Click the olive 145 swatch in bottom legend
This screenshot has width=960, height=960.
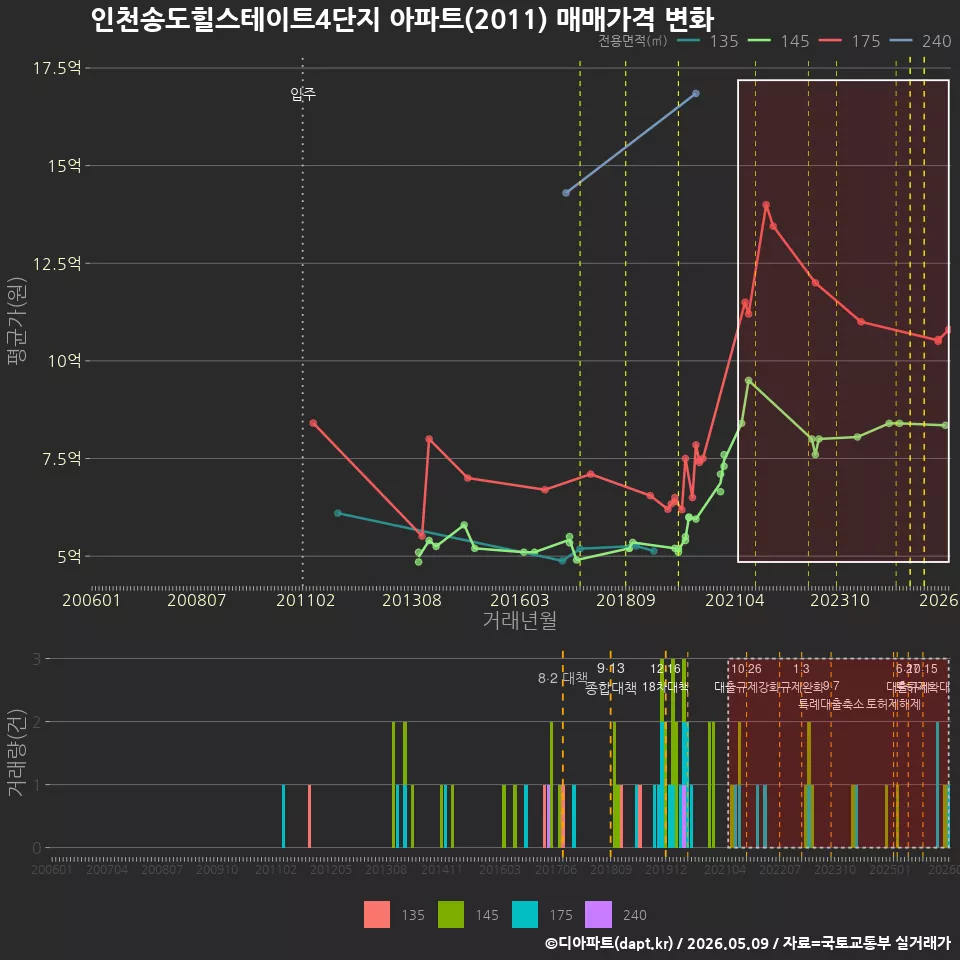click(451, 915)
